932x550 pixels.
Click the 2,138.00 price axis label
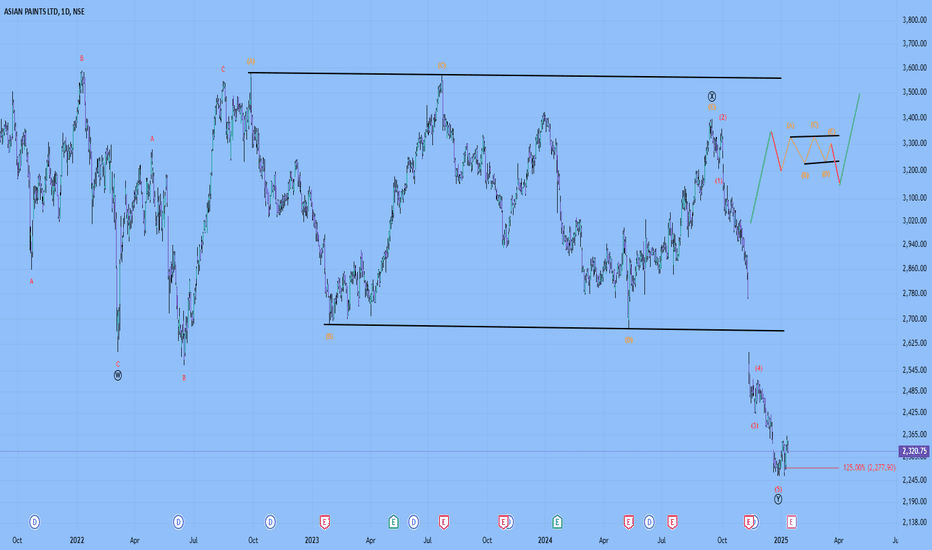(915, 522)
